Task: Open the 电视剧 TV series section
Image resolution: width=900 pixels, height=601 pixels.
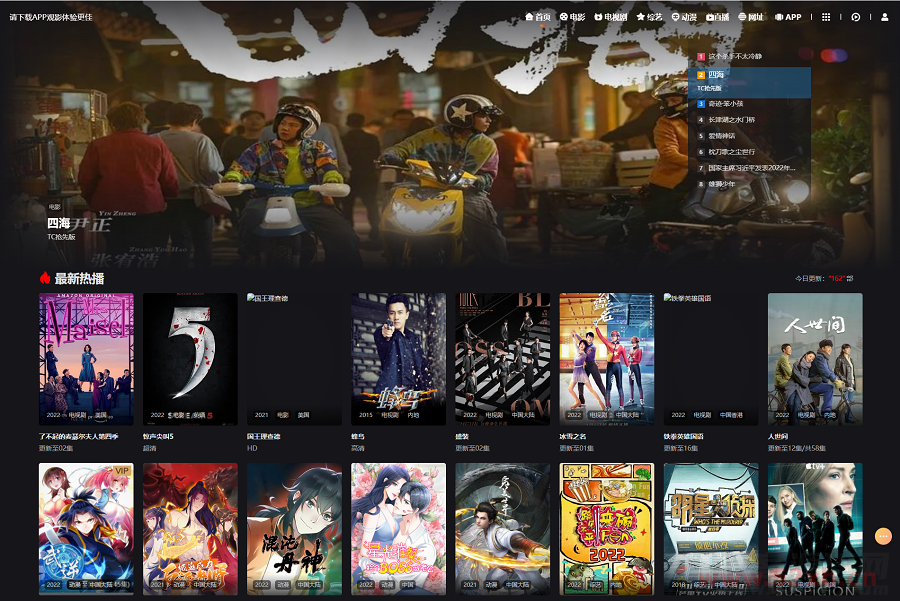Action: point(610,17)
